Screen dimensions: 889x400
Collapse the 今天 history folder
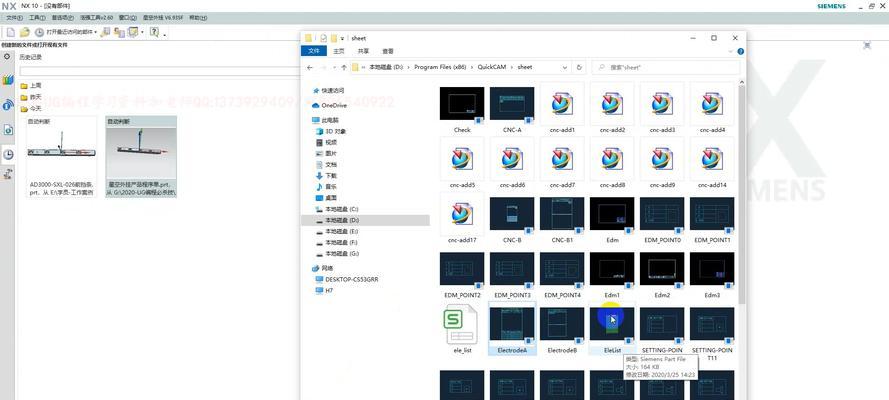point(31,108)
